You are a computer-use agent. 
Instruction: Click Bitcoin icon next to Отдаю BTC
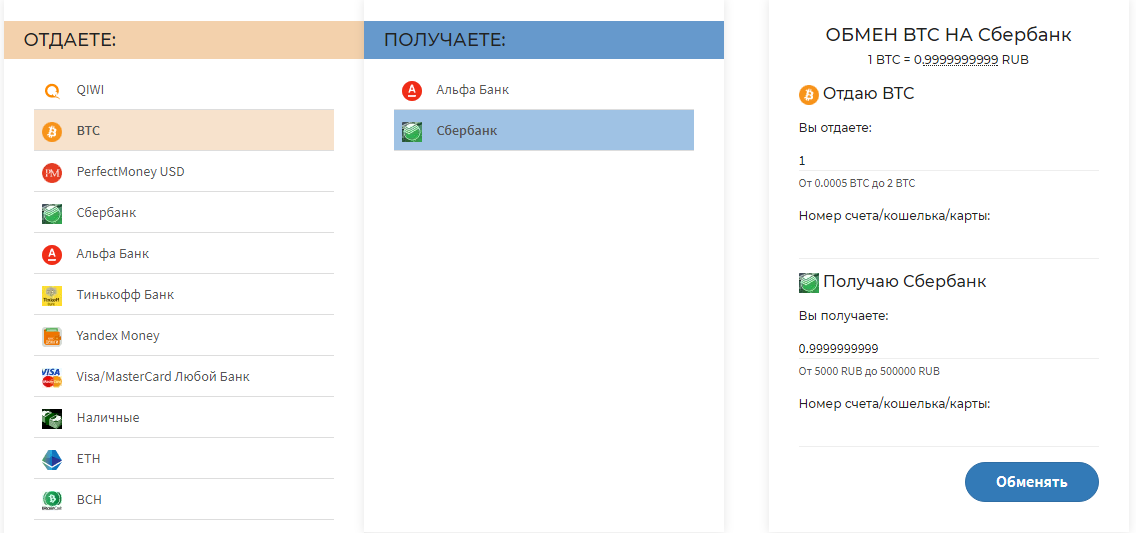pos(809,94)
